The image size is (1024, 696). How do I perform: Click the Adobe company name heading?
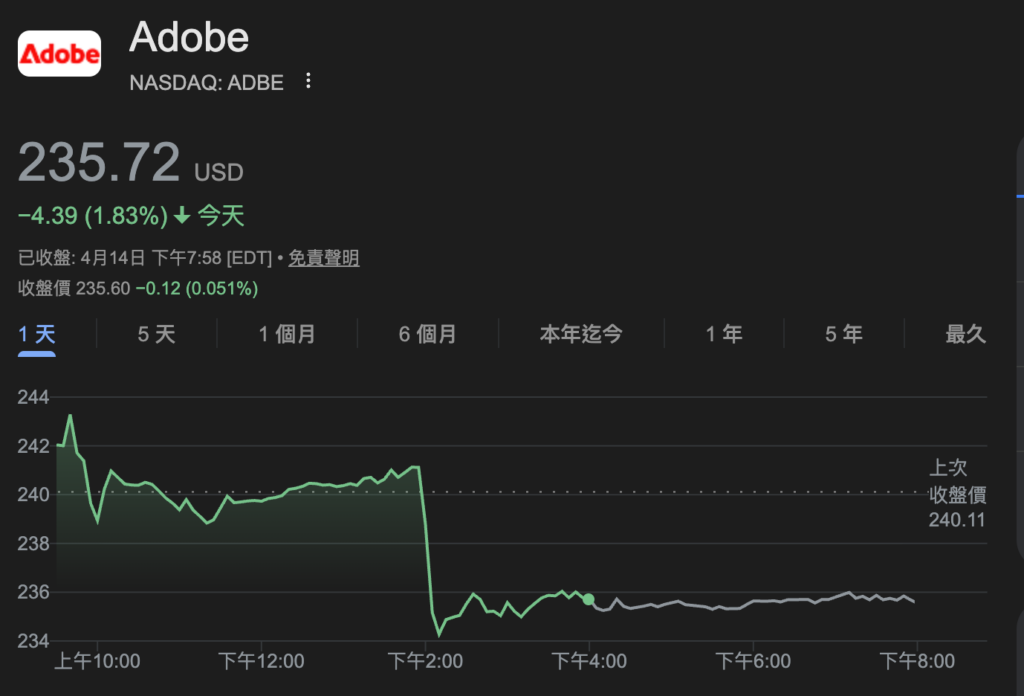point(189,37)
